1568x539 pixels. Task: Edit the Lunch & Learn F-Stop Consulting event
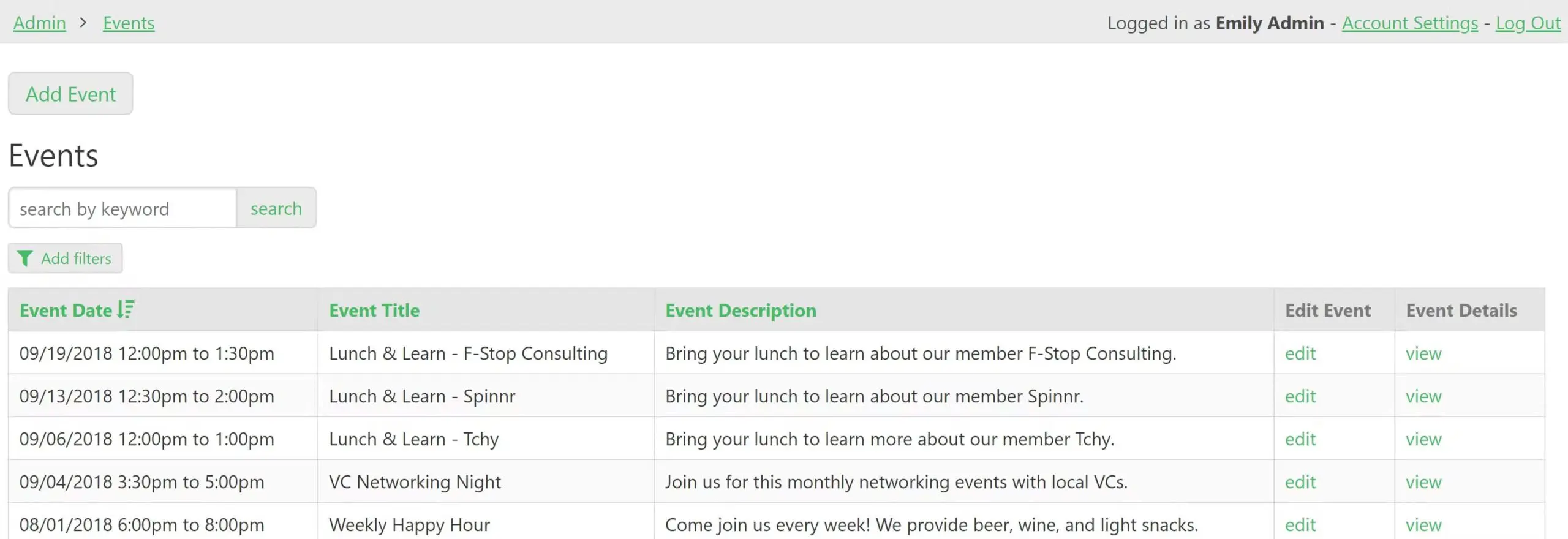click(x=1300, y=353)
